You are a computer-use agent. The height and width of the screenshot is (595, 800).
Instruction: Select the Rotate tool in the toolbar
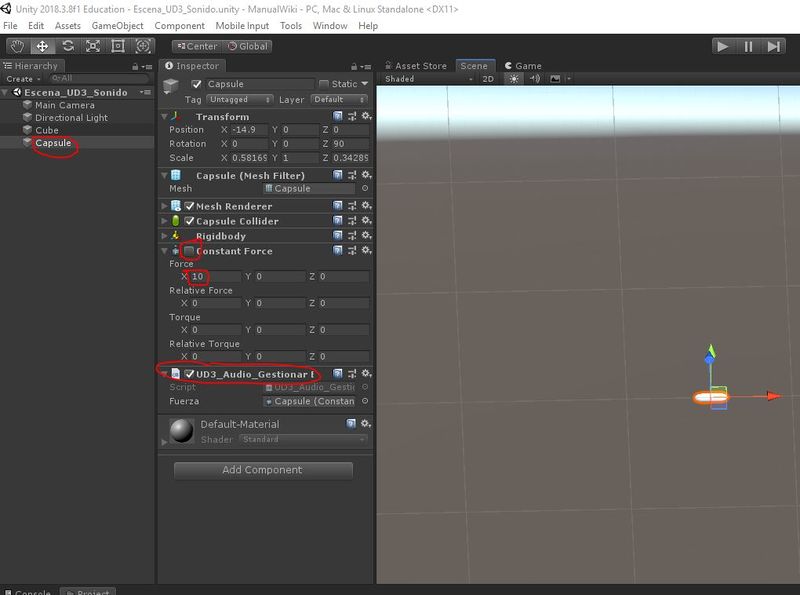68,46
